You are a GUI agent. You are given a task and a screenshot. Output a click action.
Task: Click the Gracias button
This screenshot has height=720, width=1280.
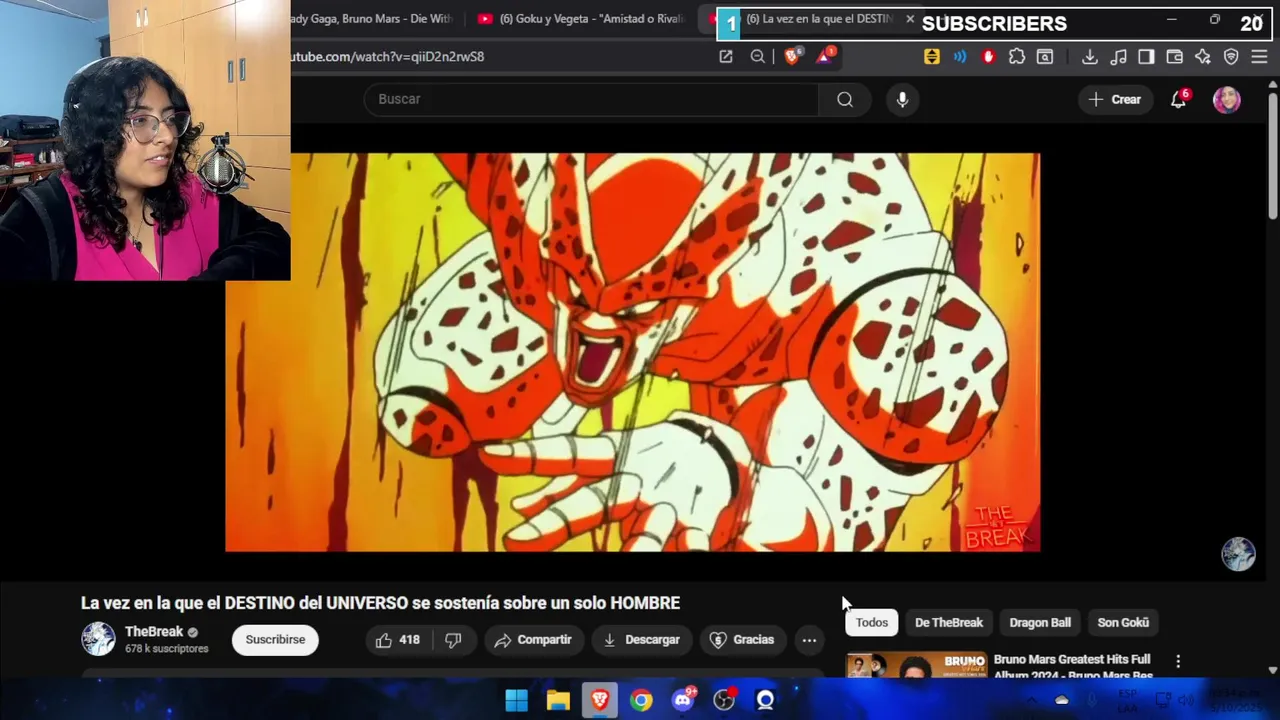tap(742, 640)
